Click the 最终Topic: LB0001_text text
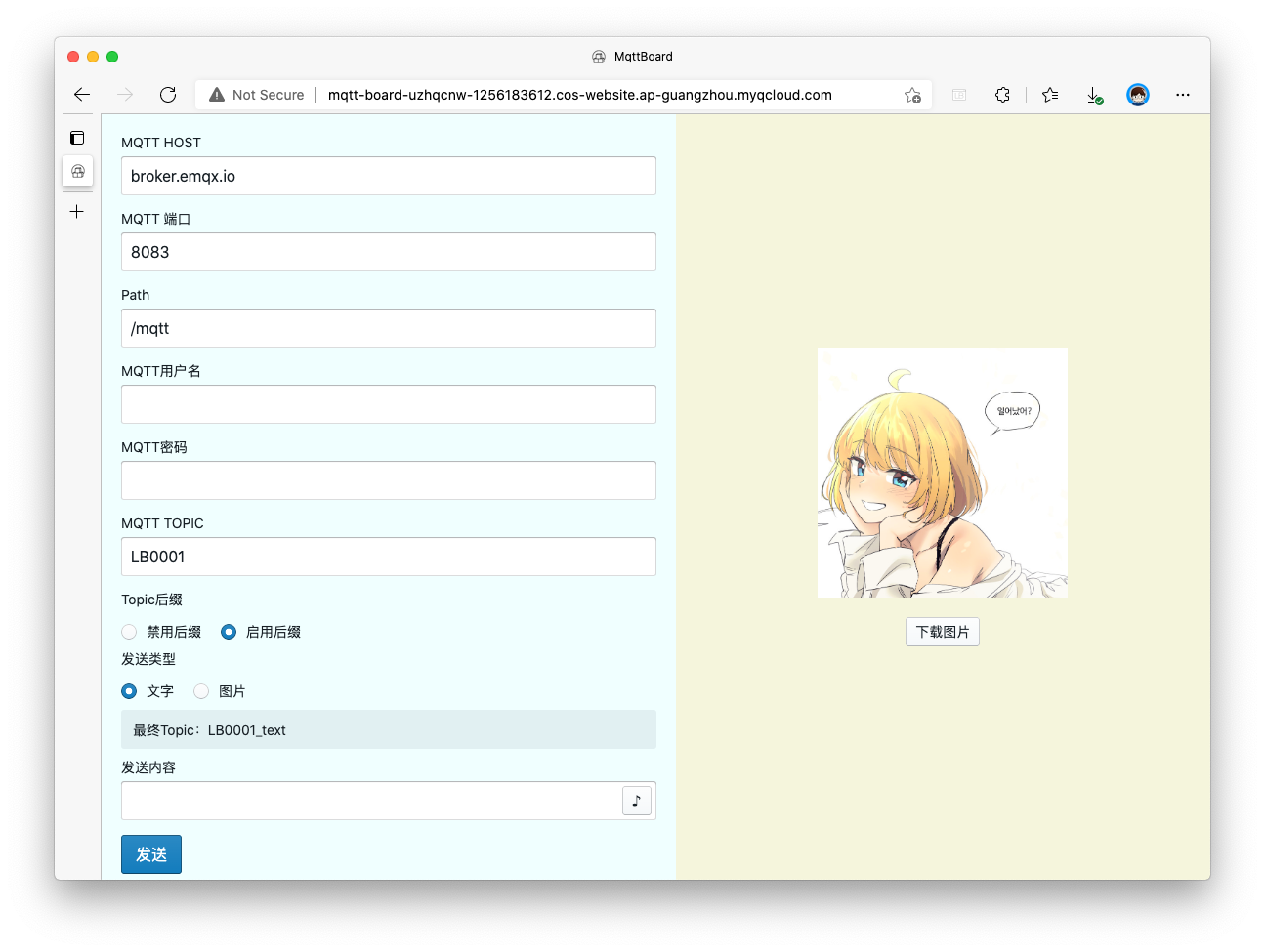 pos(209,730)
